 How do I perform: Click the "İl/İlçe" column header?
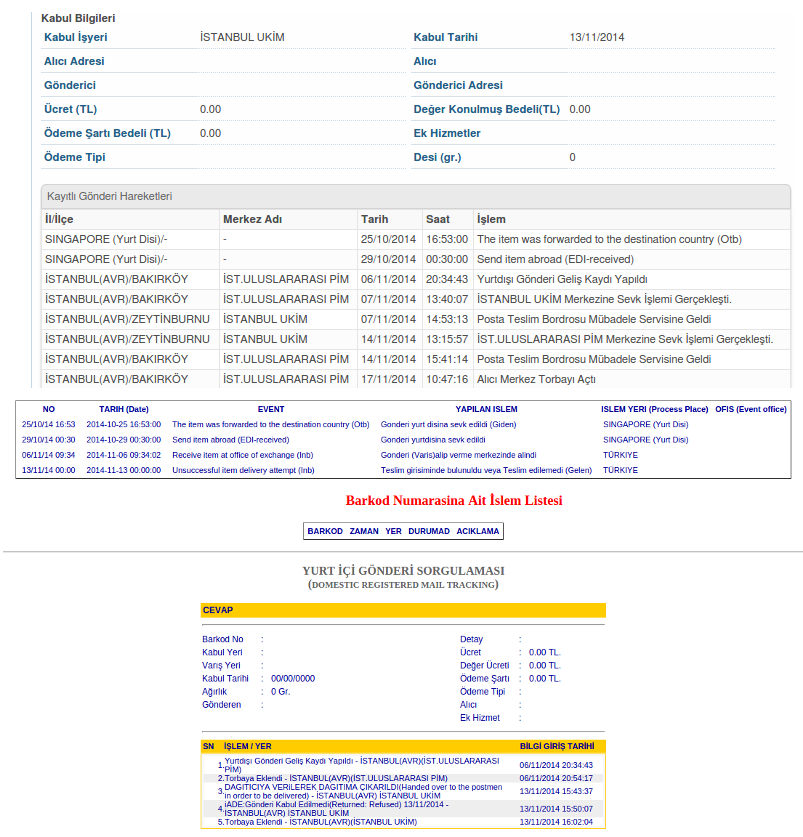click(59, 219)
